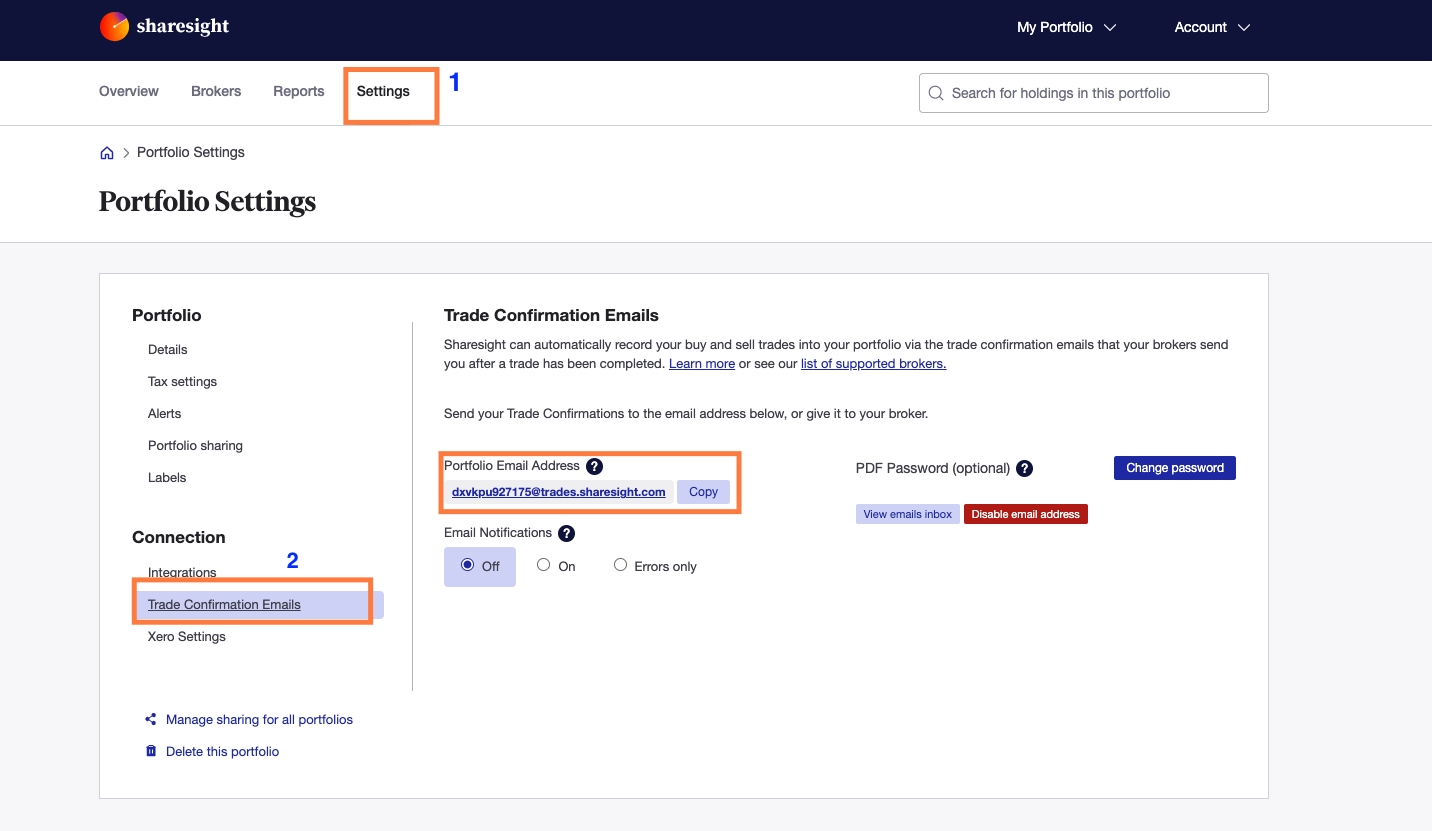
Task: Click Portfolio Settings breadcrumb text
Action: point(191,152)
